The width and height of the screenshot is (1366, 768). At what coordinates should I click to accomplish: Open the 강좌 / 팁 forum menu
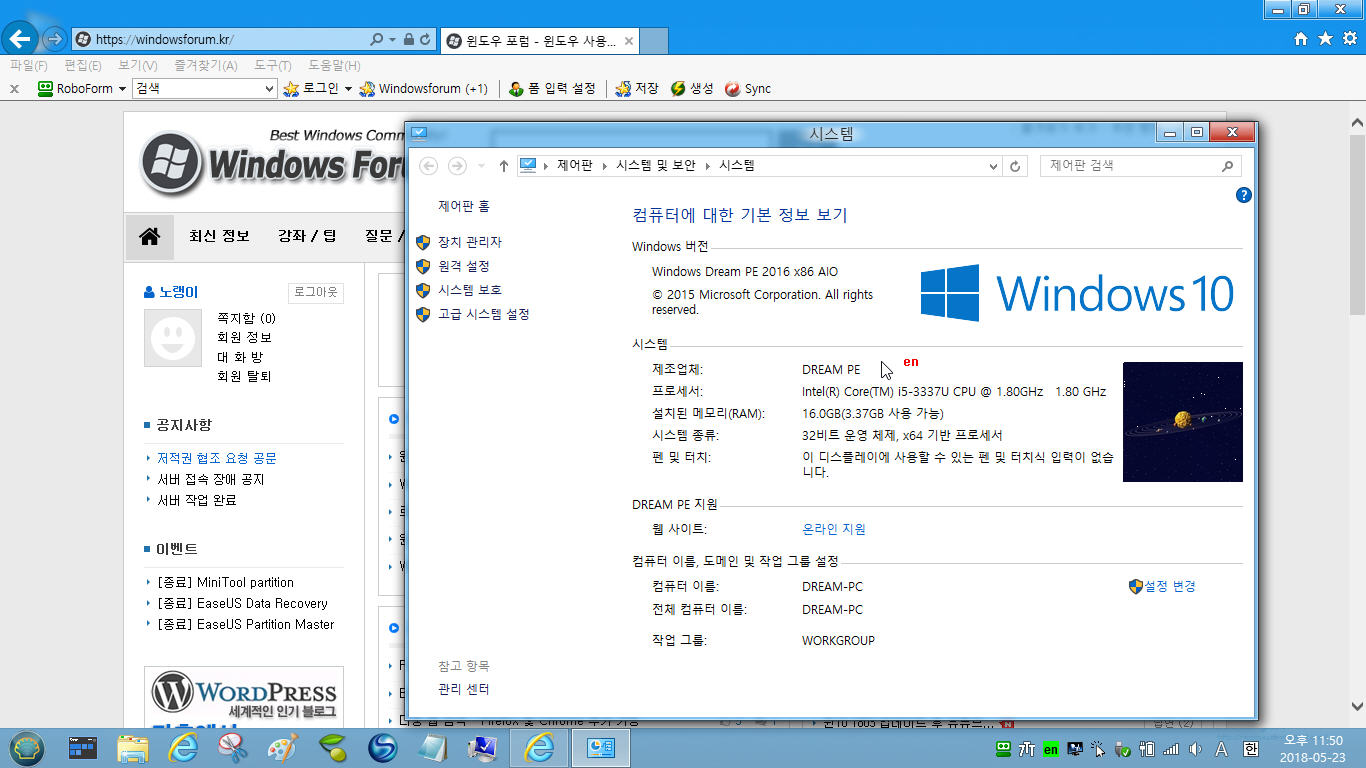(307, 236)
